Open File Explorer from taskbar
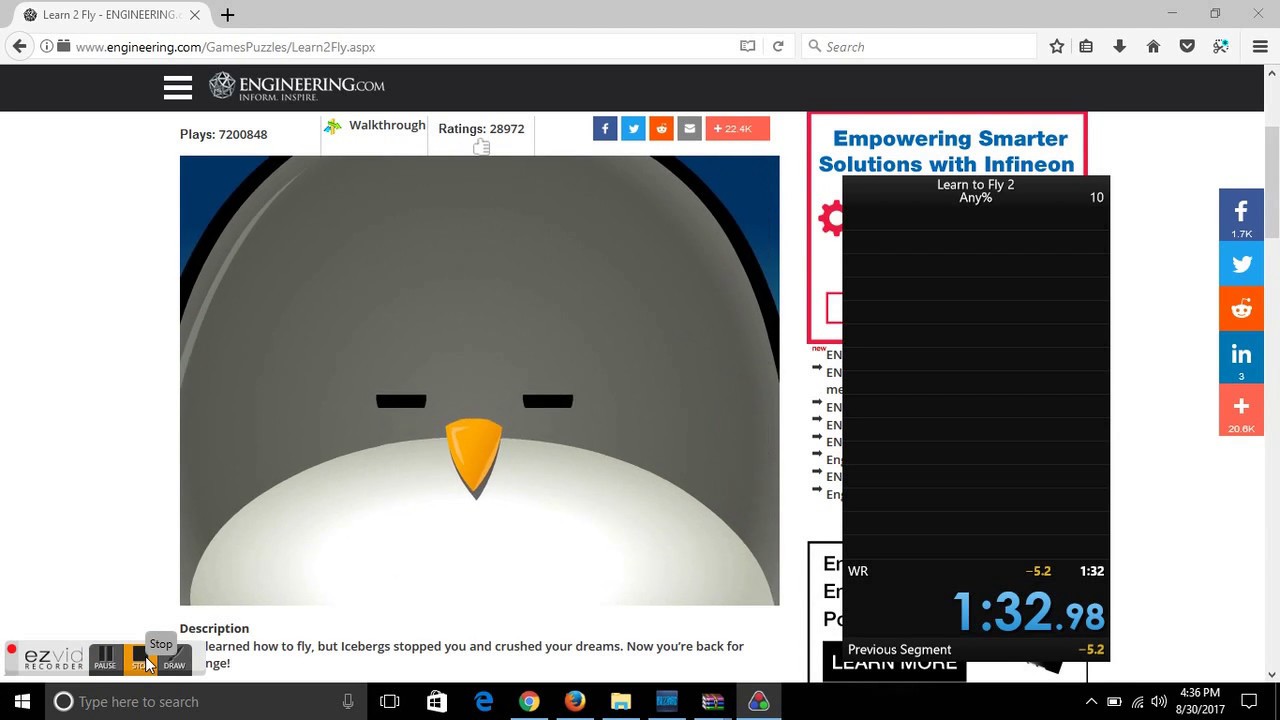The height and width of the screenshot is (720, 1280). point(621,702)
